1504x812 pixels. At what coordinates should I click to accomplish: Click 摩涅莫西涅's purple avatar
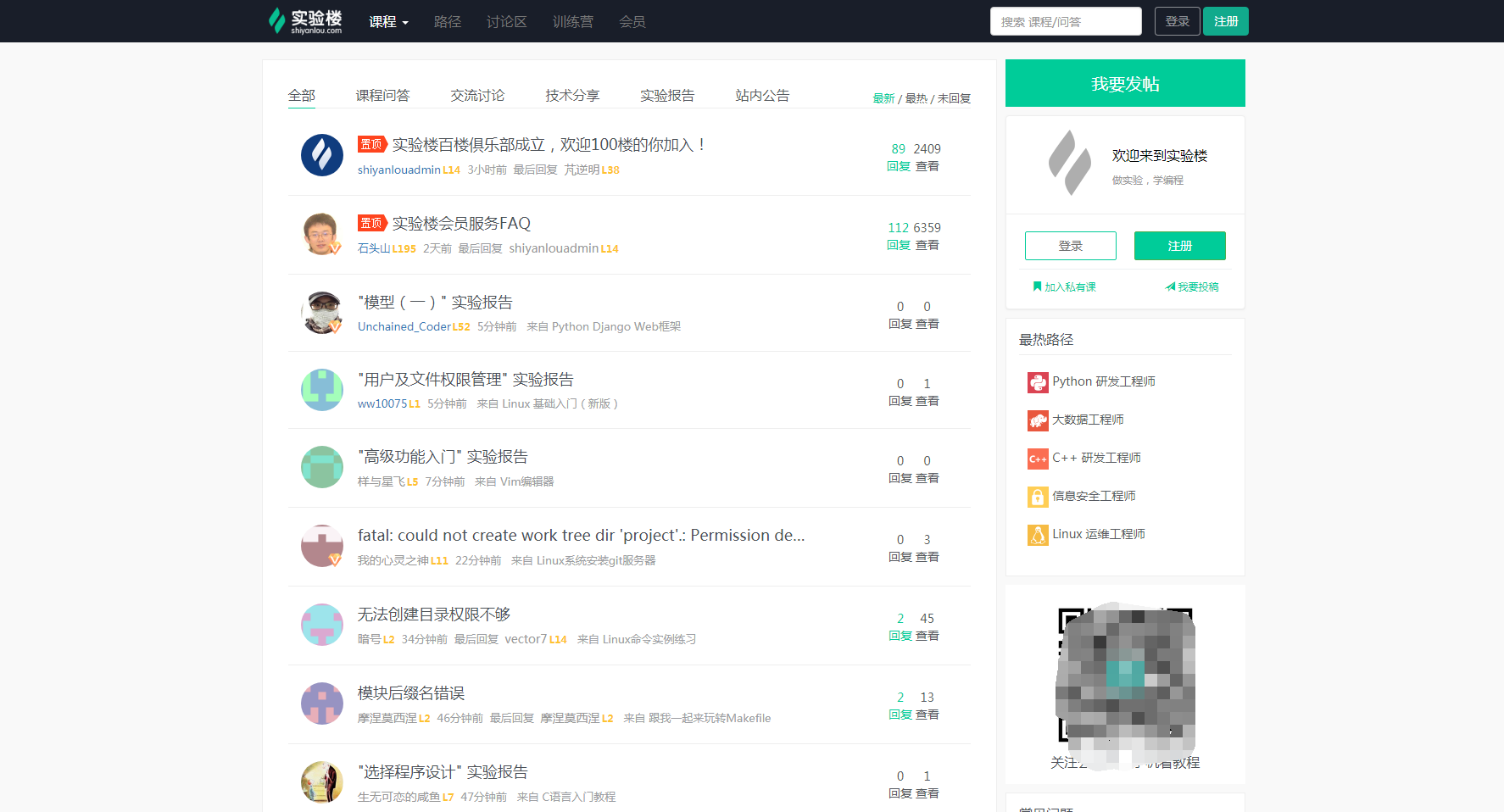tap(322, 704)
